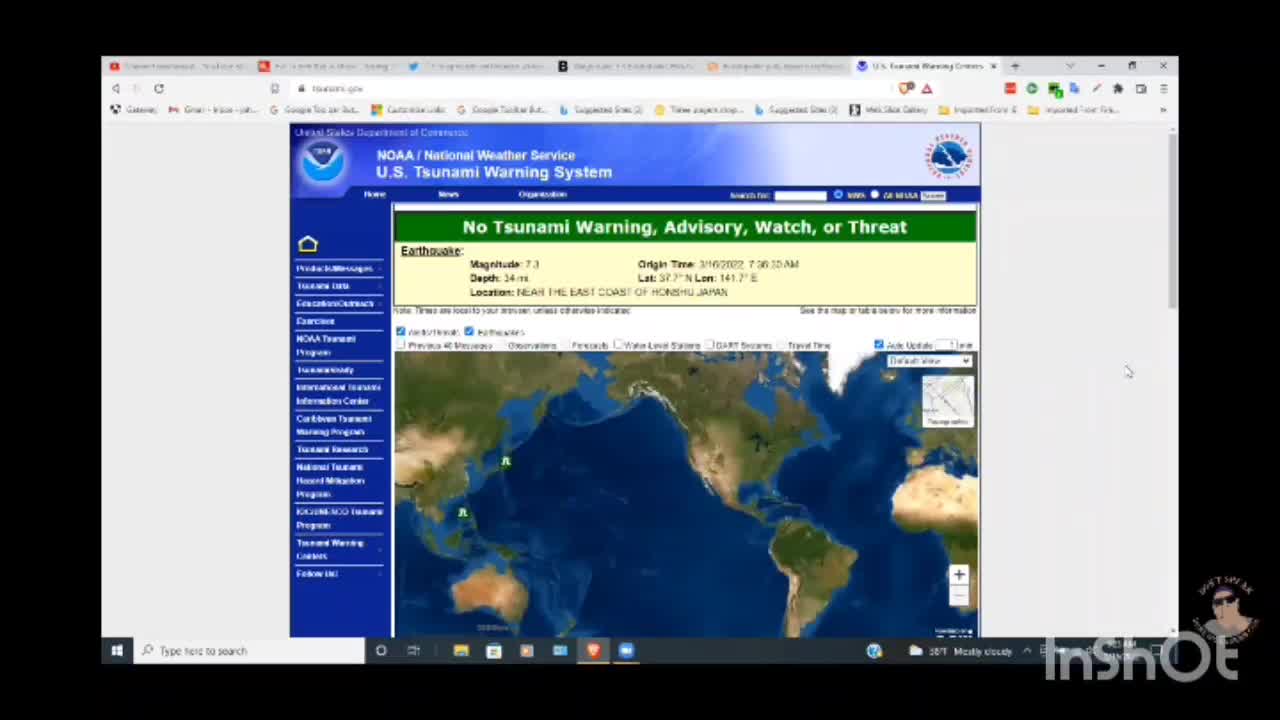Switch to the YouTube browser tab
Viewport: 1280px width, 720px height.
pos(176,66)
